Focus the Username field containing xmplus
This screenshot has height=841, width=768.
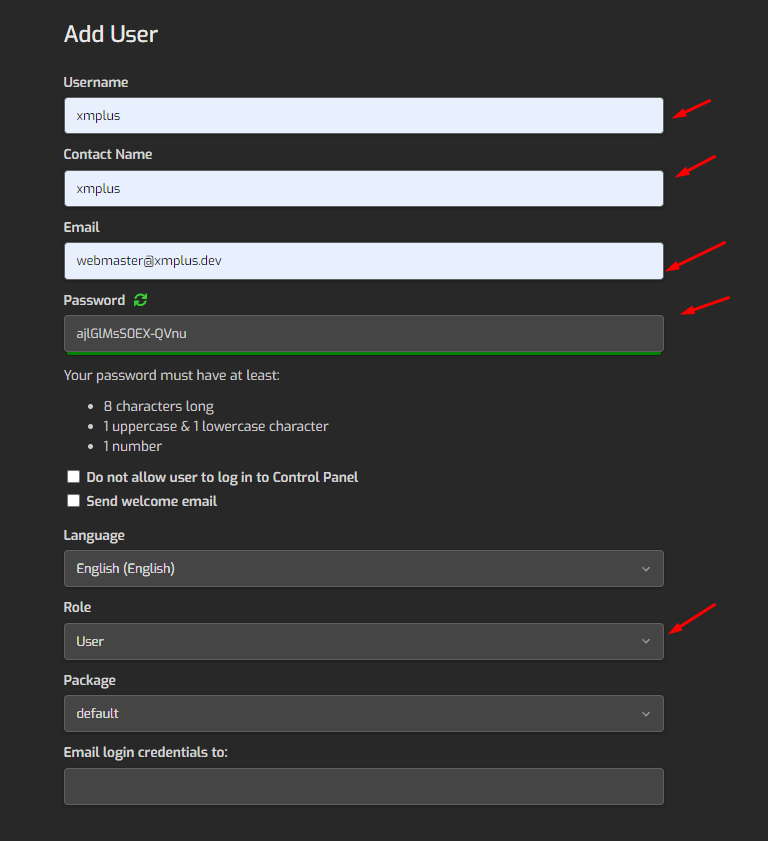(363, 116)
